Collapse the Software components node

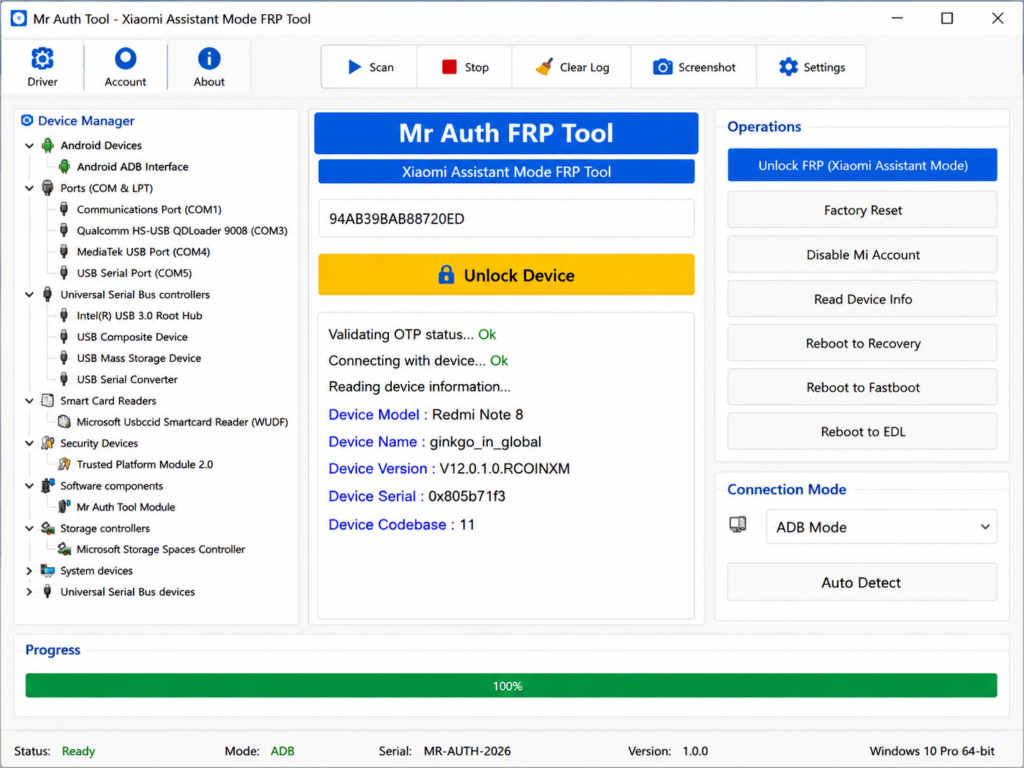coord(29,486)
